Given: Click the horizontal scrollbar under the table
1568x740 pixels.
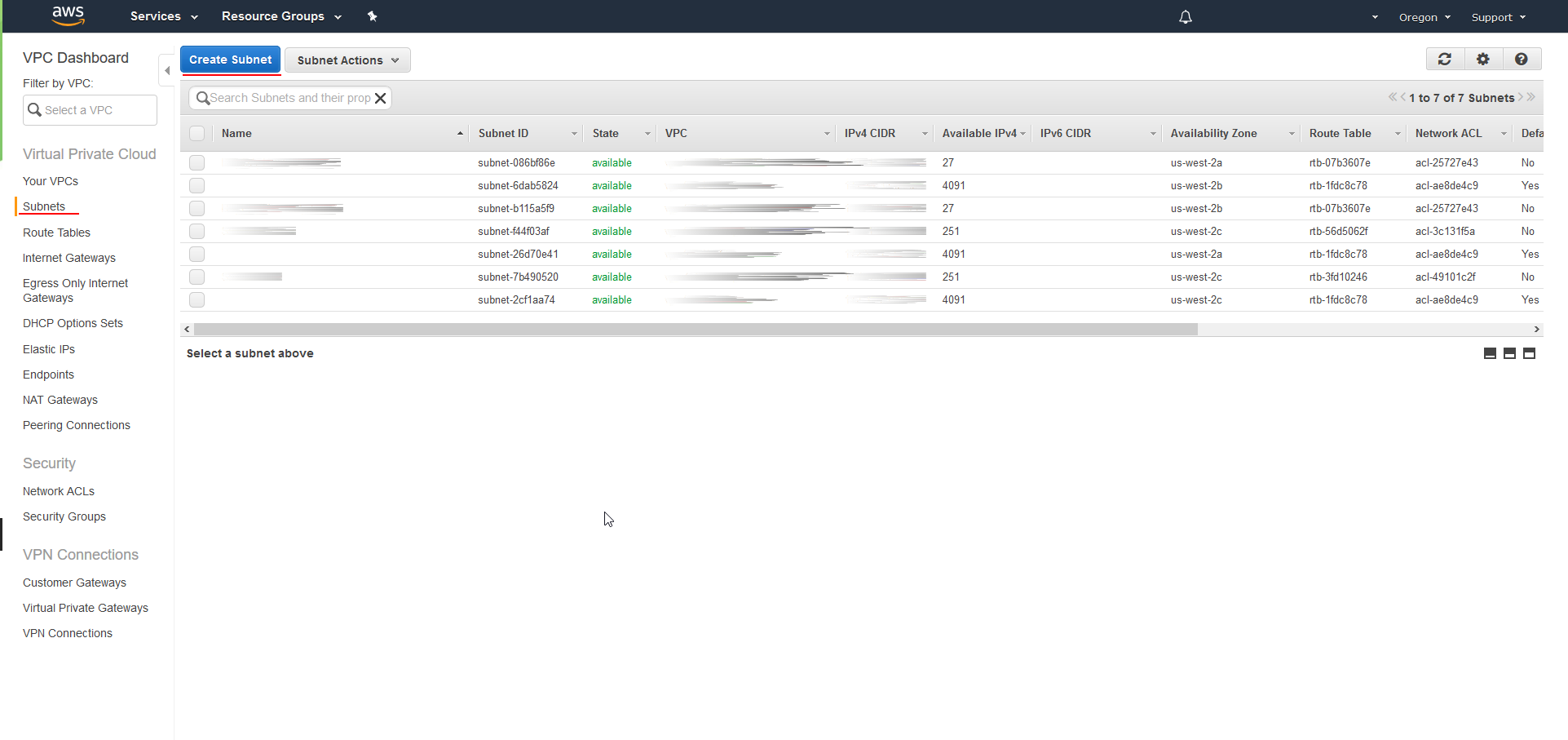Looking at the screenshot, I should (695, 330).
